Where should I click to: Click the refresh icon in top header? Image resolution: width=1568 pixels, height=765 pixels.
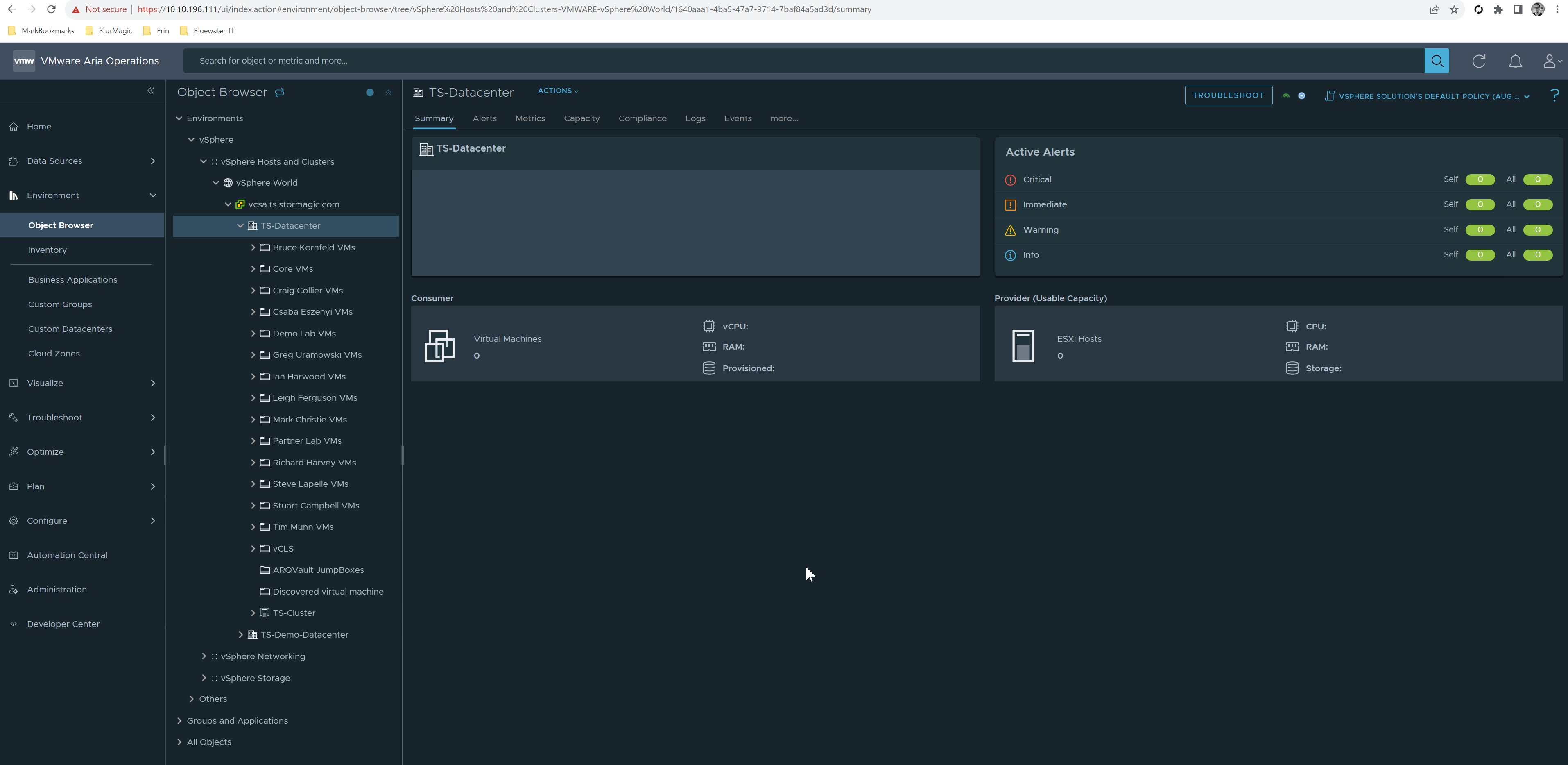(x=1478, y=61)
